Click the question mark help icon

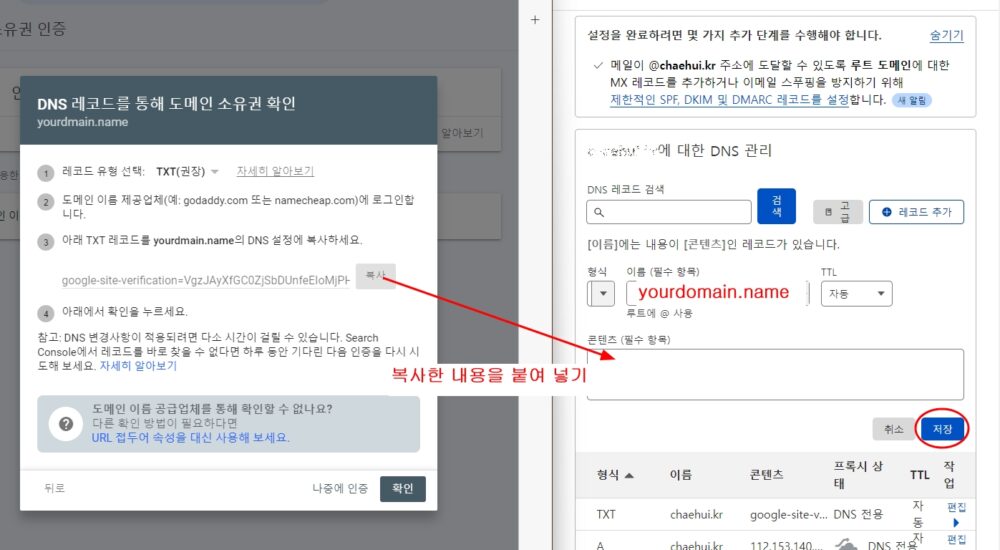(66, 424)
